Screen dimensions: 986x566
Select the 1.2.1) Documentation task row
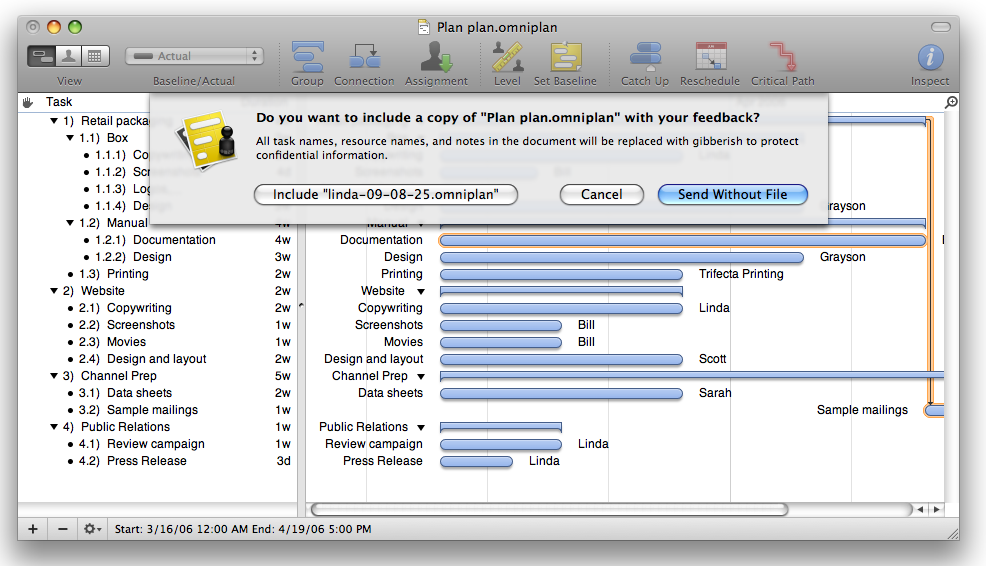pos(157,240)
